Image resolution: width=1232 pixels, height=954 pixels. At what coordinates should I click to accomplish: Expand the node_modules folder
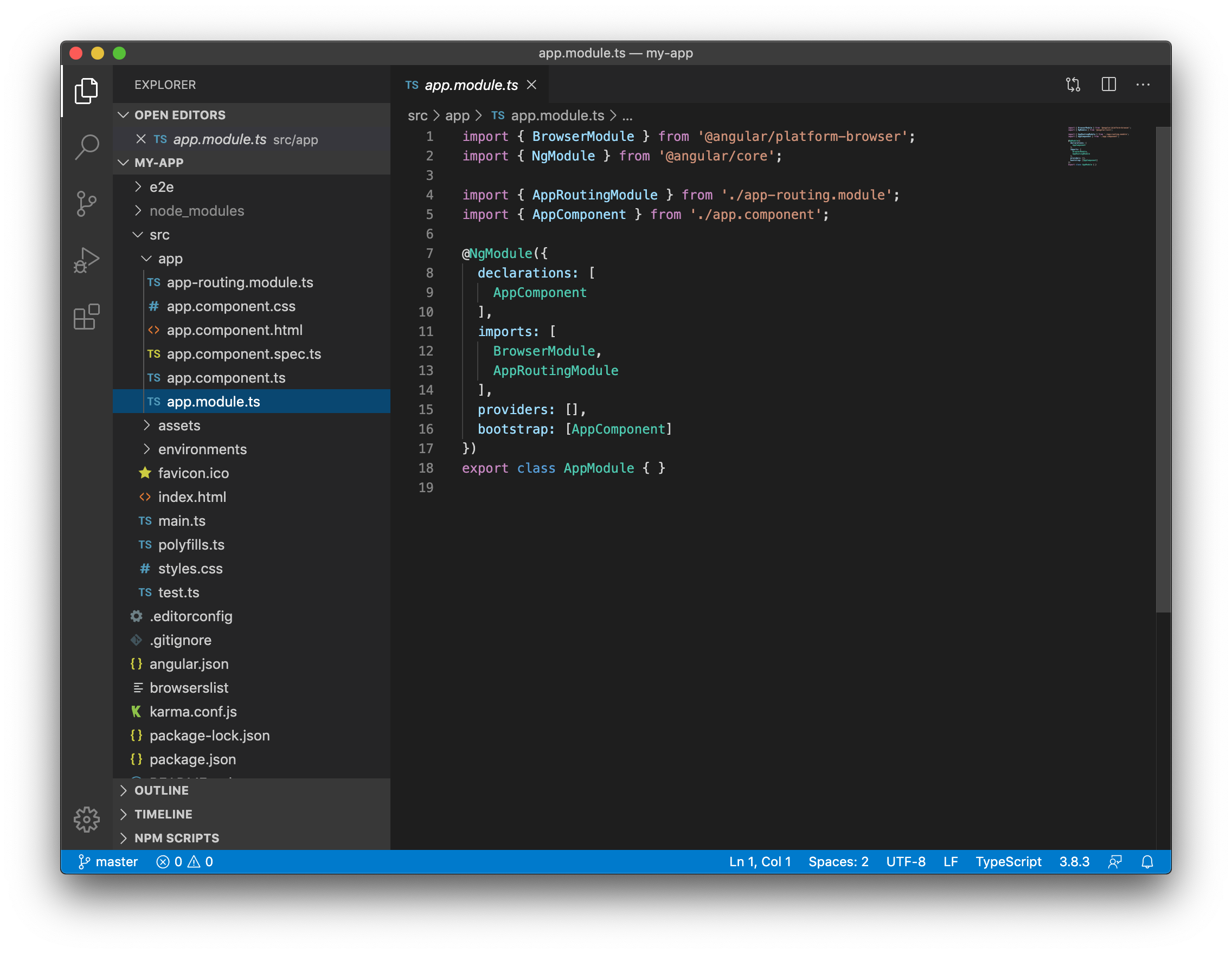[x=252, y=210]
